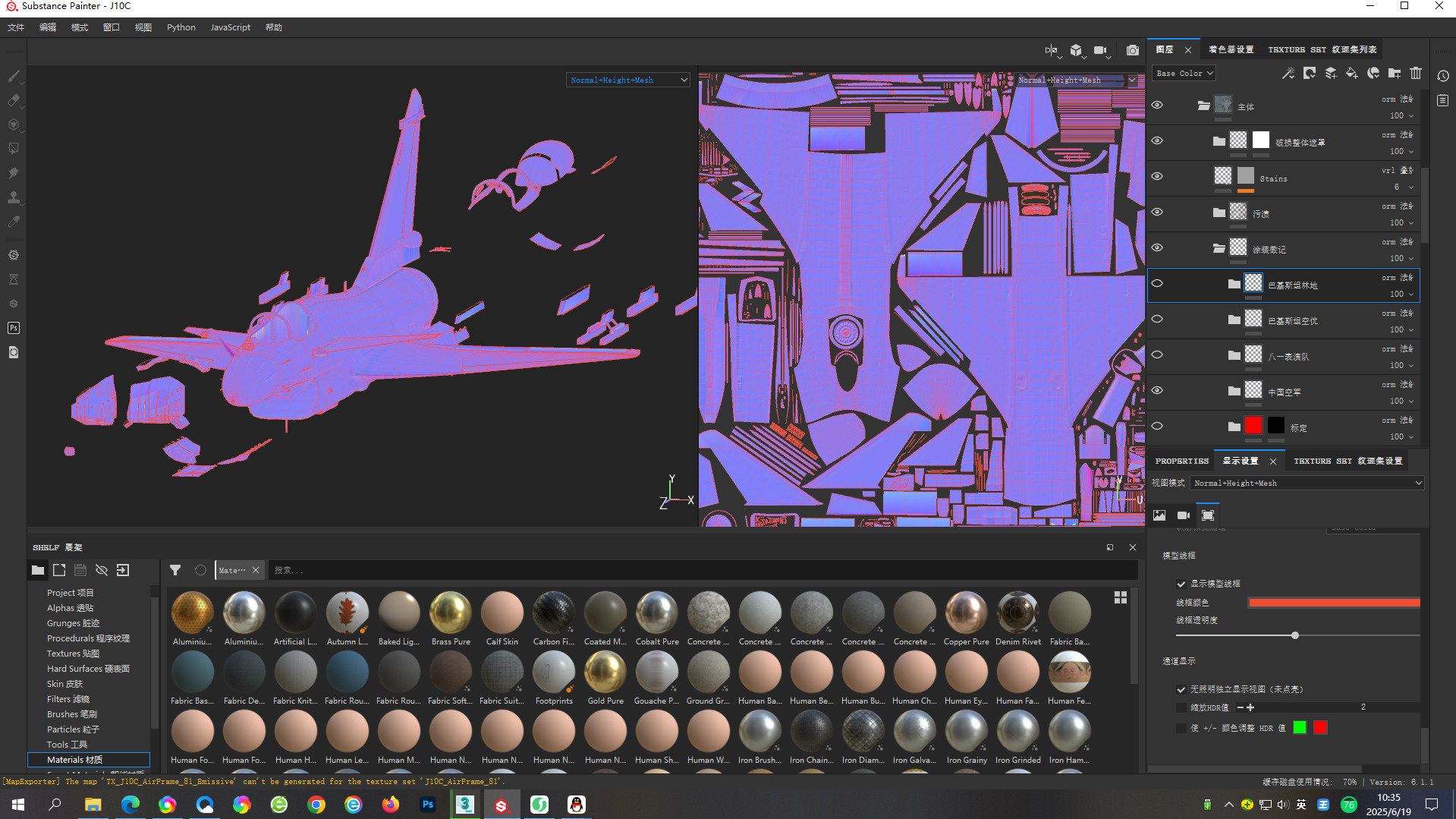1456x819 pixels.
Task: Switch shelf to grid thumbnail view
Action: [1121, 597]
